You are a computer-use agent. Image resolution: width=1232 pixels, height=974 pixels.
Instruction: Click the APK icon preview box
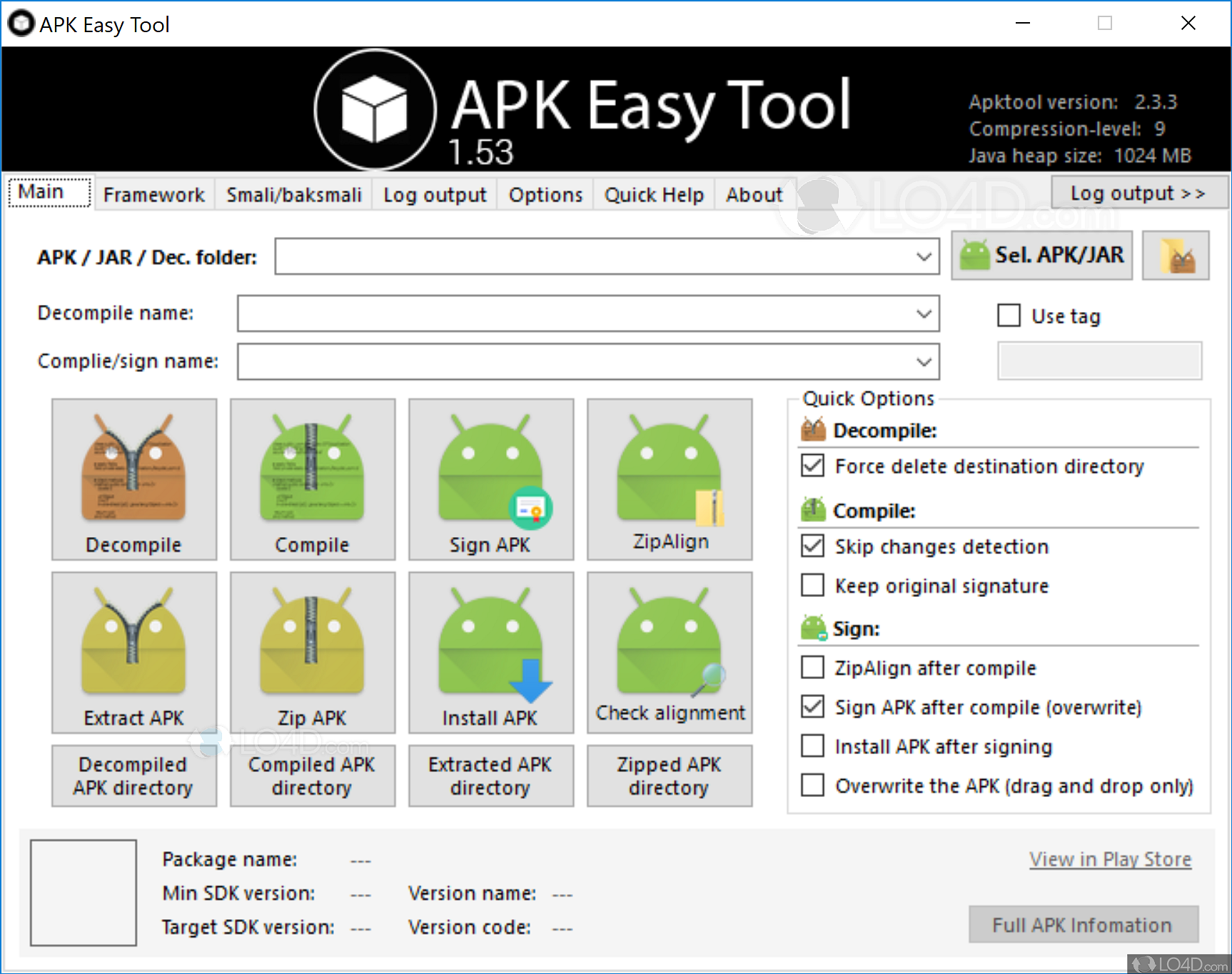click(84, 893)
